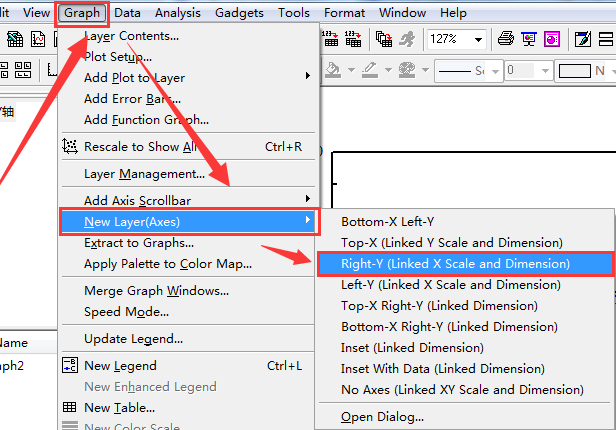Click the New Graph toolbar icon
Screen dimensions: 616x430
point(37,39)
